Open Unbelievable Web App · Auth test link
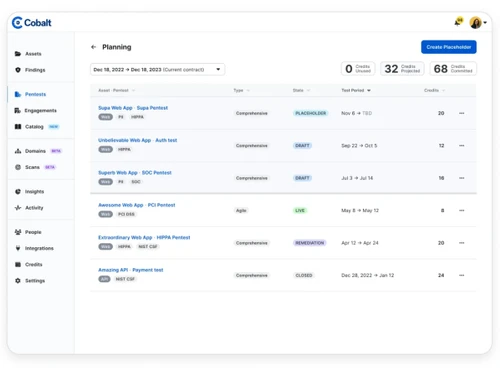 [138, 140]
